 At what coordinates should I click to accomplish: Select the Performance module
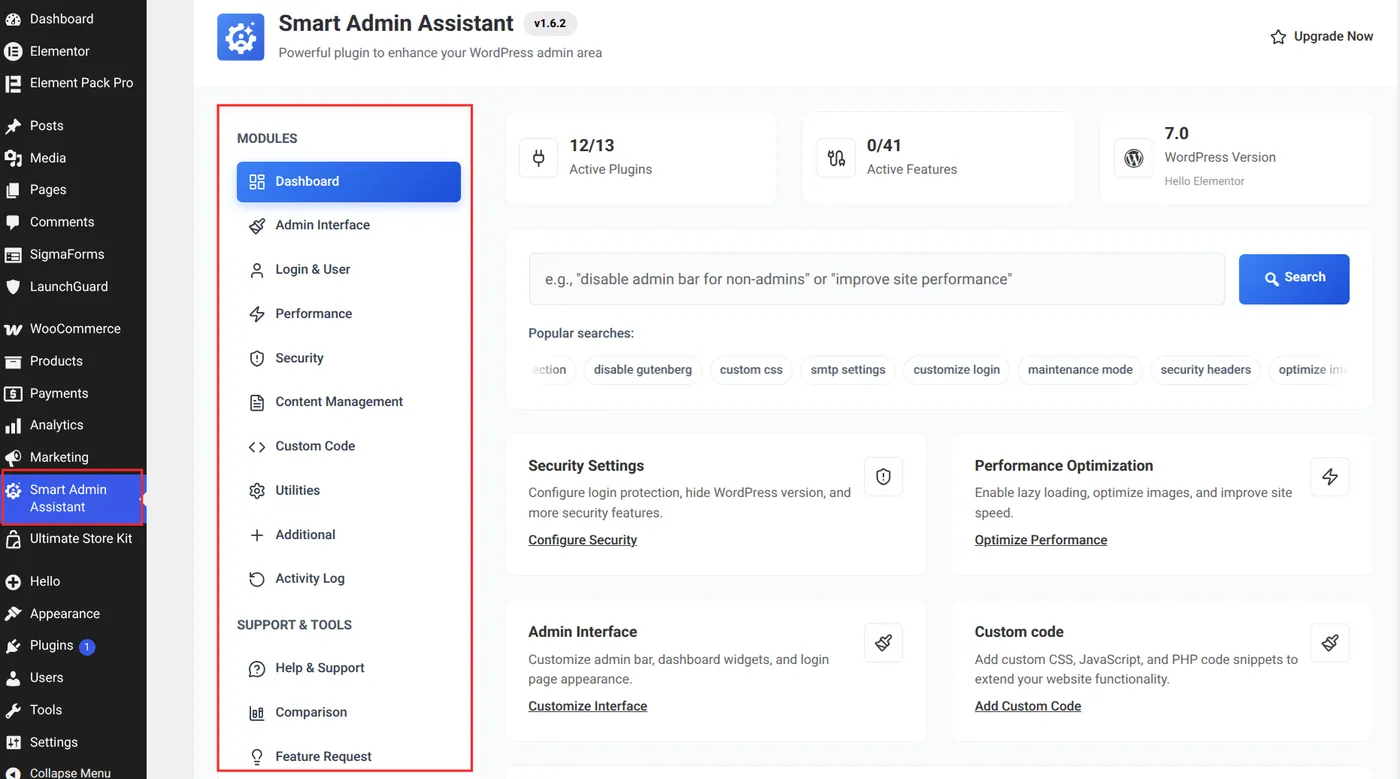pos(348,313)
